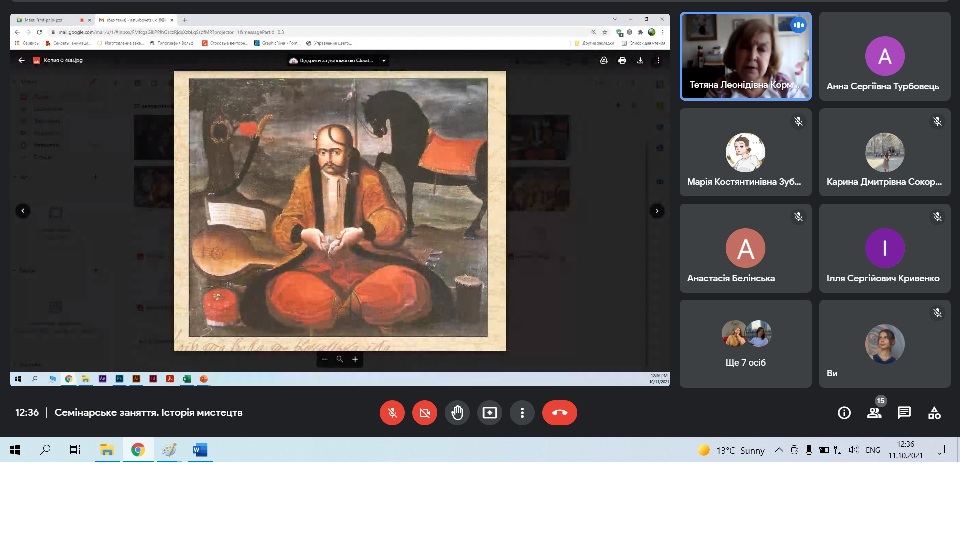Open Word from the Windows taskbar
Viewport: 960px width, 540px height.
pos(198,450)
